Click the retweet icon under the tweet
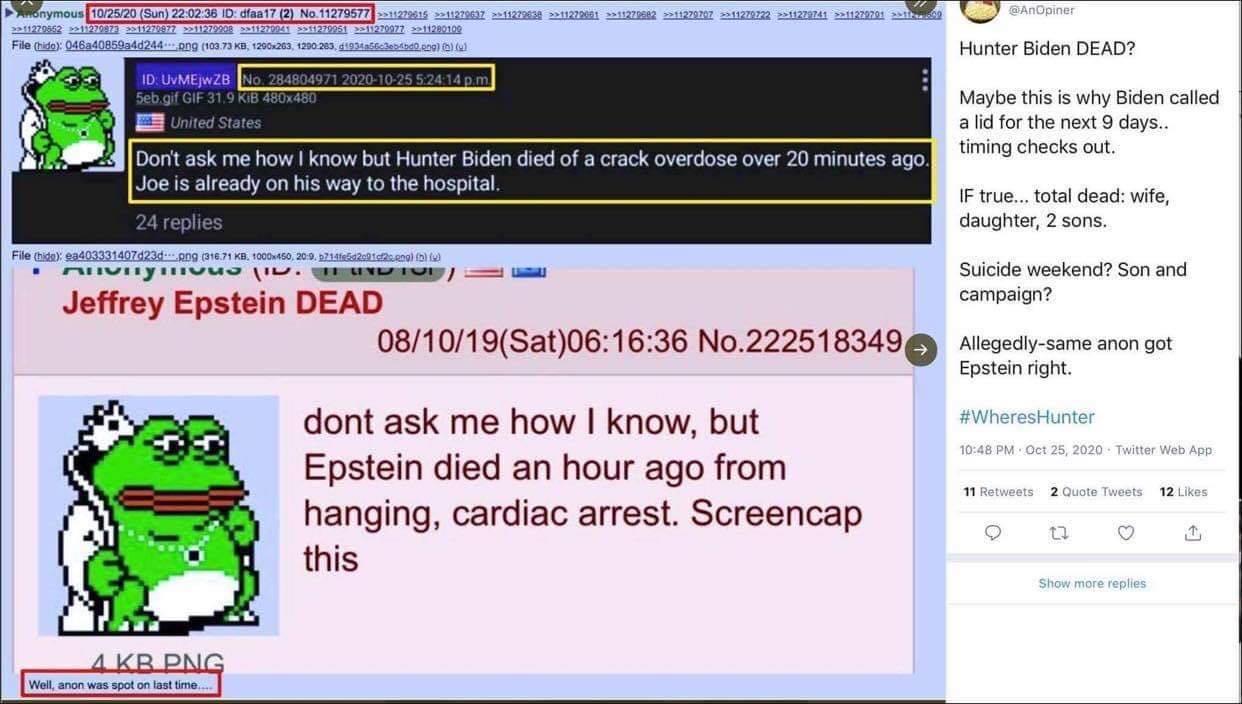The image size is (1242, 704). tap(1059, 533)
